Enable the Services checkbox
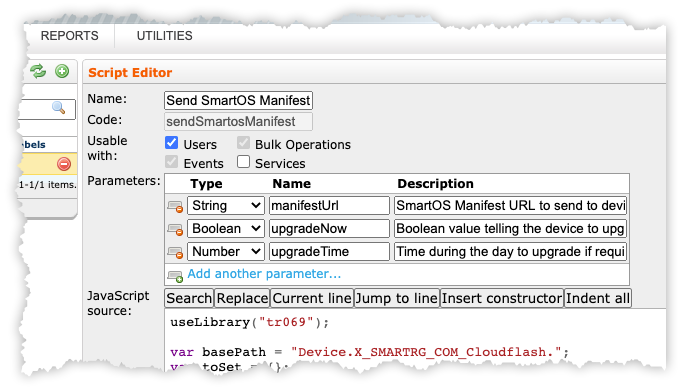Image resolution: width=679 pixels, height=390 pixels. (x=243, y=162)
